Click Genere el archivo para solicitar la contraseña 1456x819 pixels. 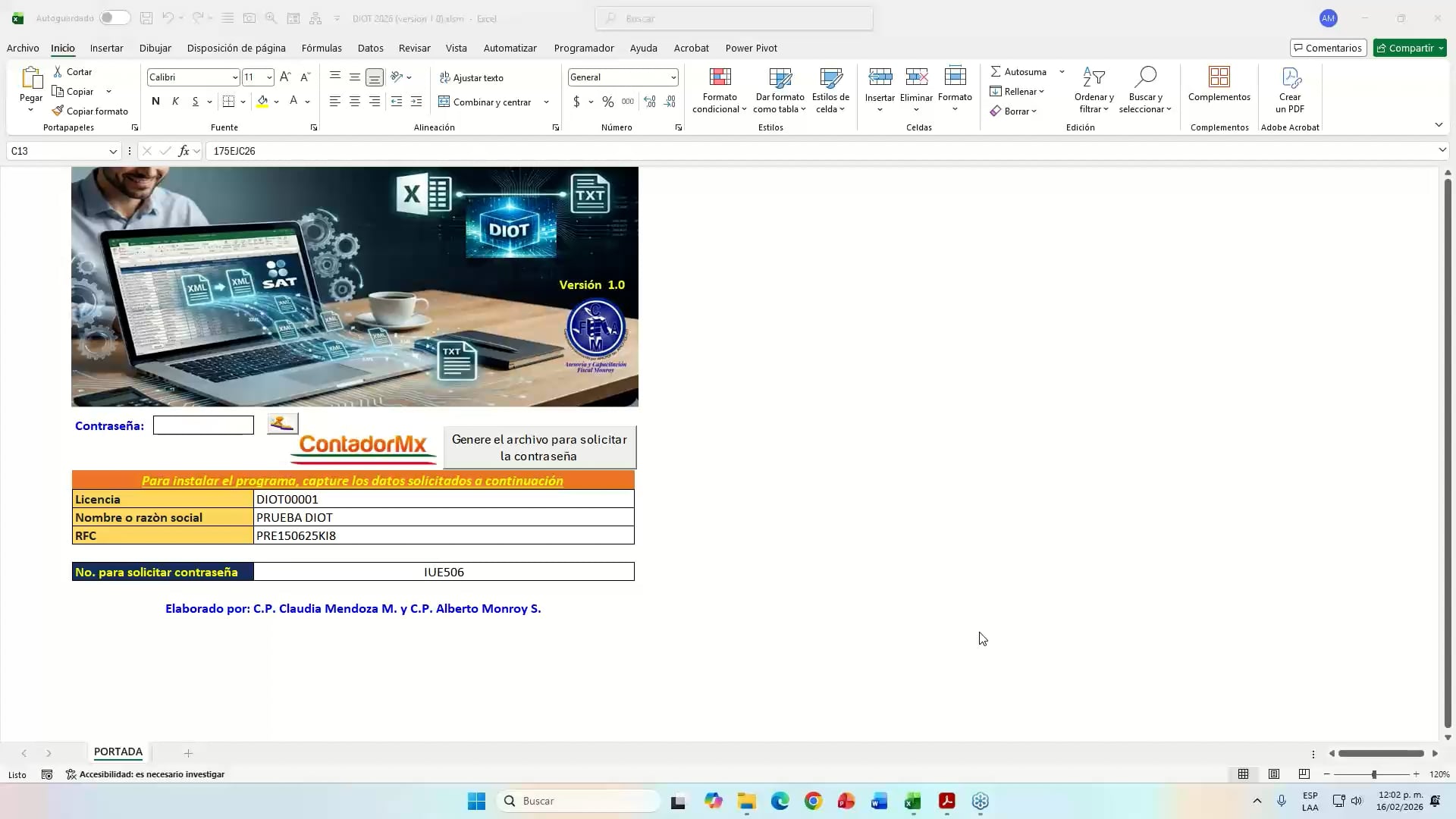click(x=539, y=447)
